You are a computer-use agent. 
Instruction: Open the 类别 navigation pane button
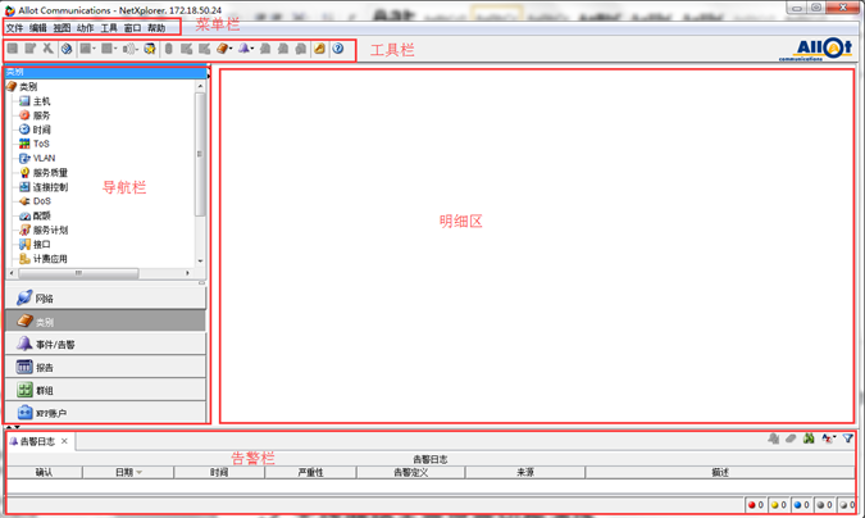pyautogui.click(x=105, y=321)
